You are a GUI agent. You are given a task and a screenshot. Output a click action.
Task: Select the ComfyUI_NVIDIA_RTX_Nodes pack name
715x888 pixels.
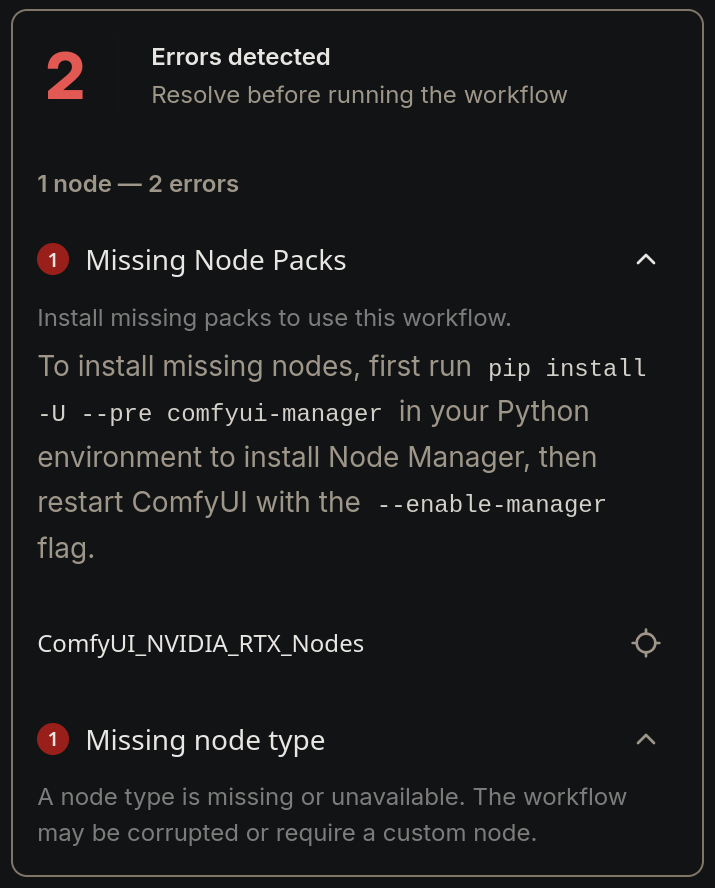(x=200, y=644)
